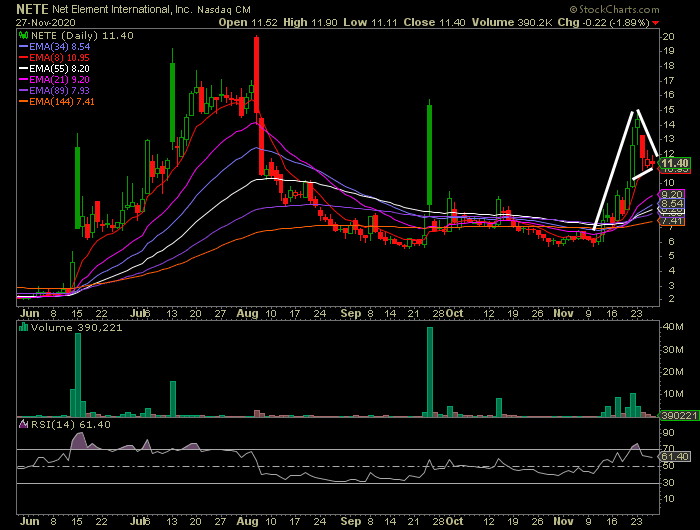Click the 30 RSI axis label

[x=668, y=483]
